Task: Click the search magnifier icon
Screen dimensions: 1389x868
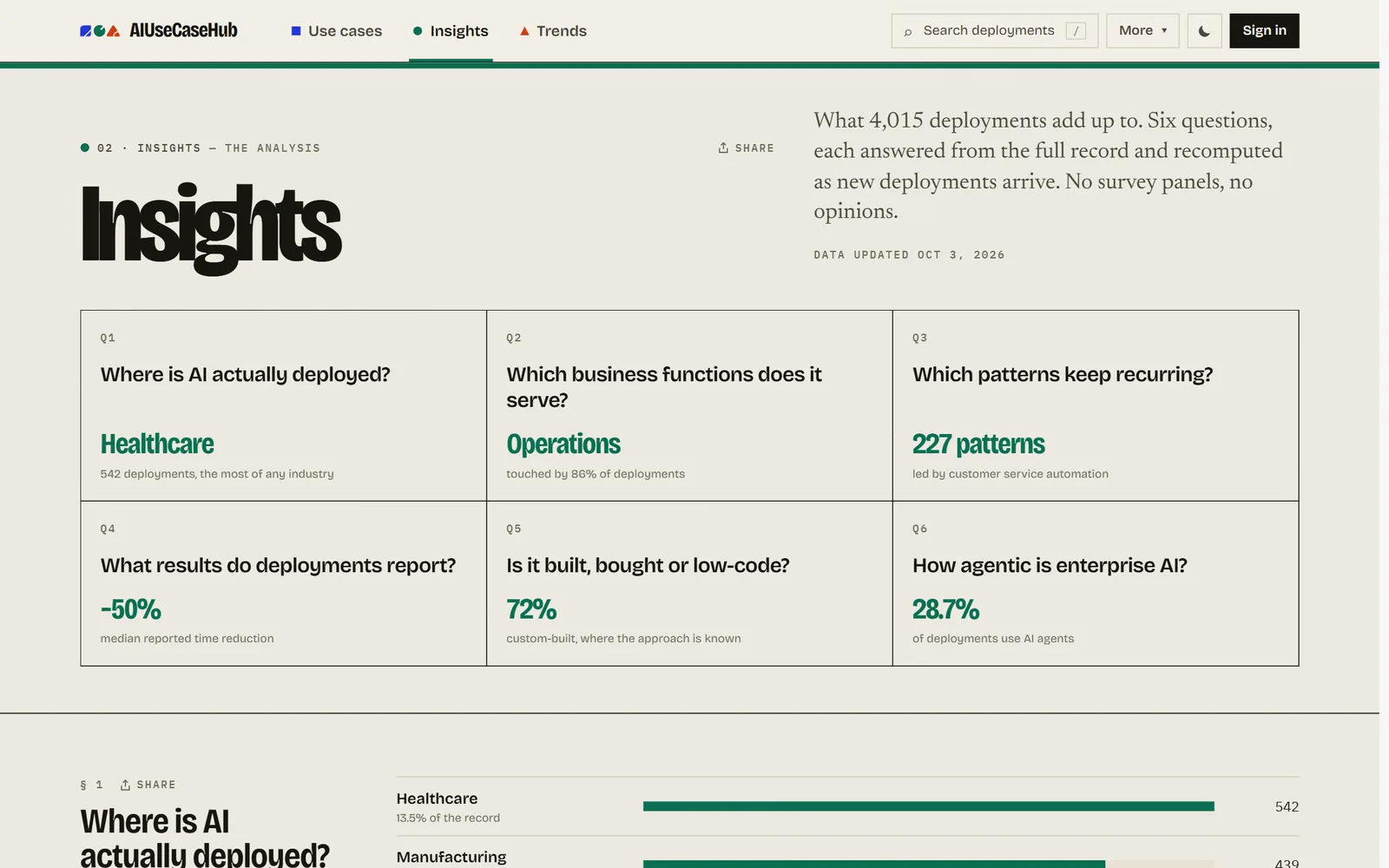Action: tap(908, 31)
